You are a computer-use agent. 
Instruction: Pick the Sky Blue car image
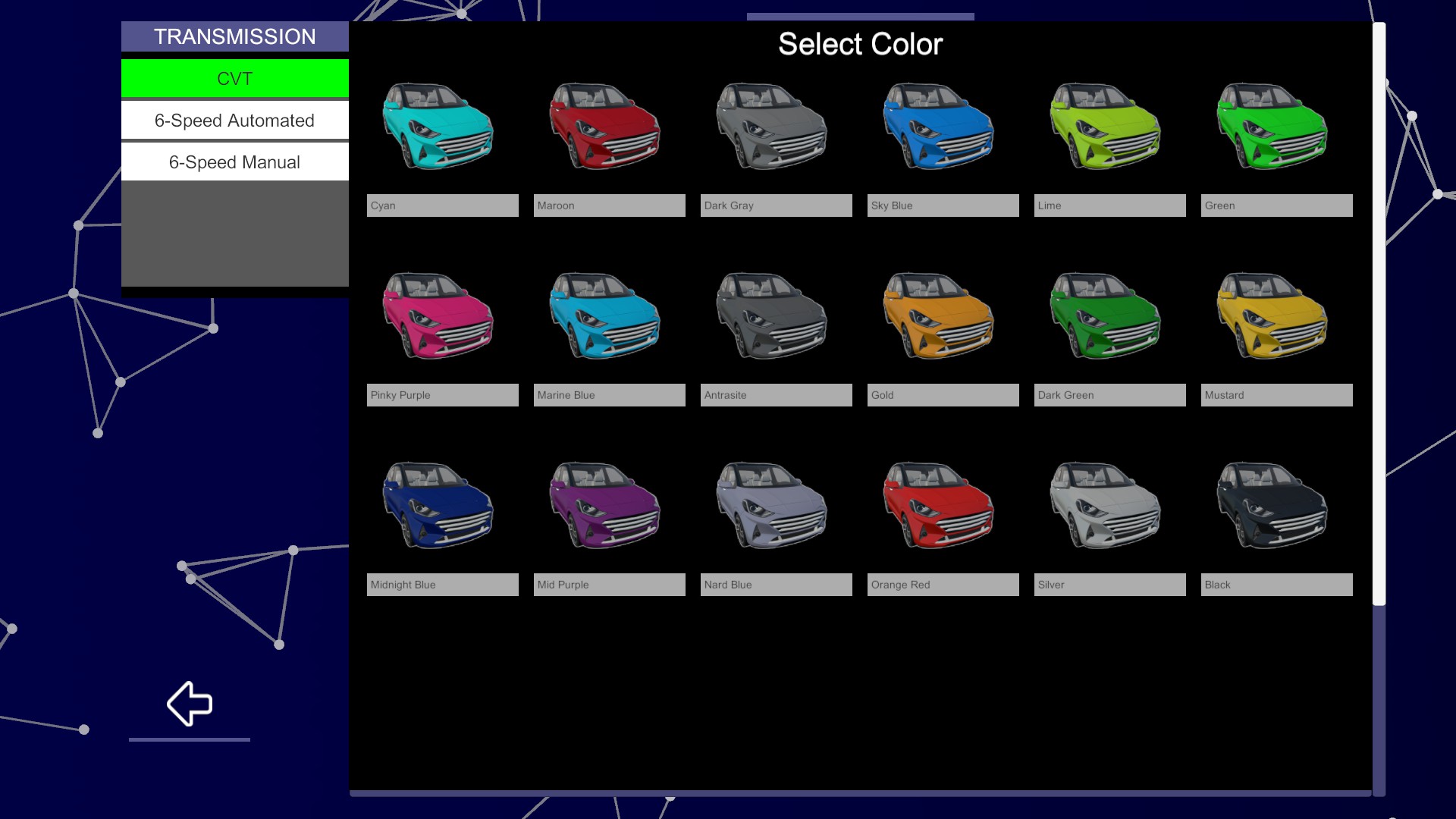pos(939,126)
